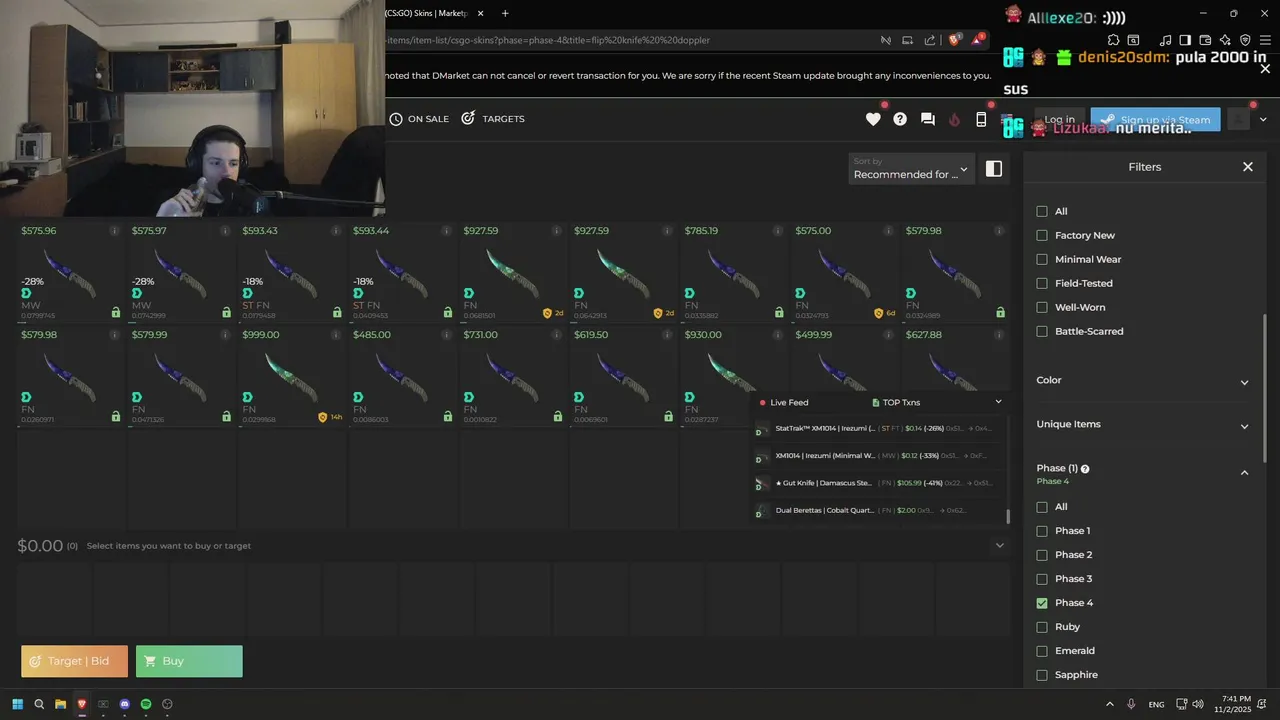The width and height of the screenshot is (1280, 720).
Task: Select the $731.00 knife thumbnail
Action: pyautogui.click(x=515, y=379)
